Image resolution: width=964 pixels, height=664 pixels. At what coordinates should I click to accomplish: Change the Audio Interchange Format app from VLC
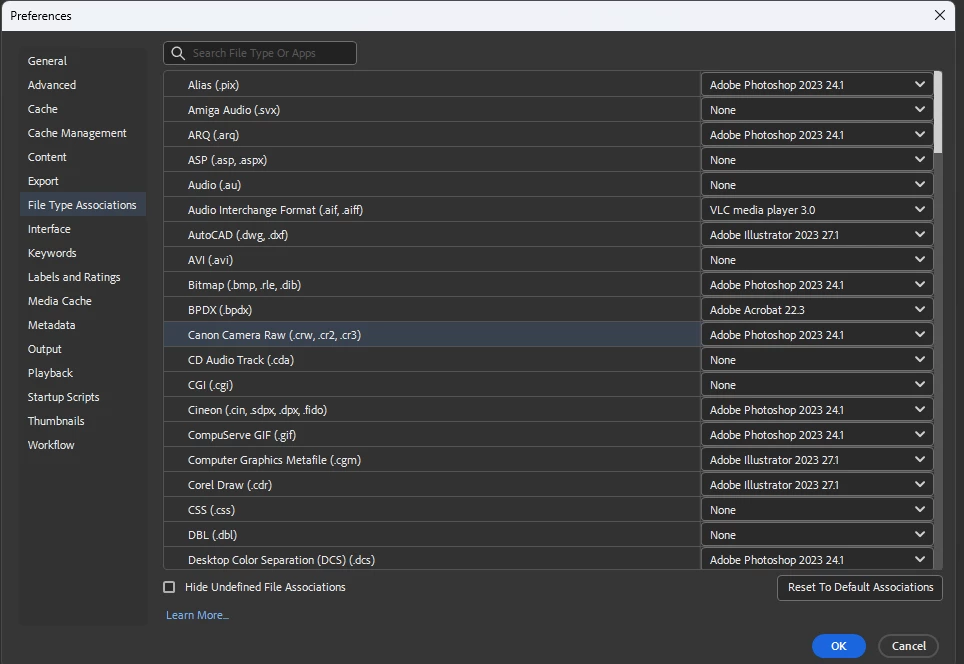click(817, 210)
